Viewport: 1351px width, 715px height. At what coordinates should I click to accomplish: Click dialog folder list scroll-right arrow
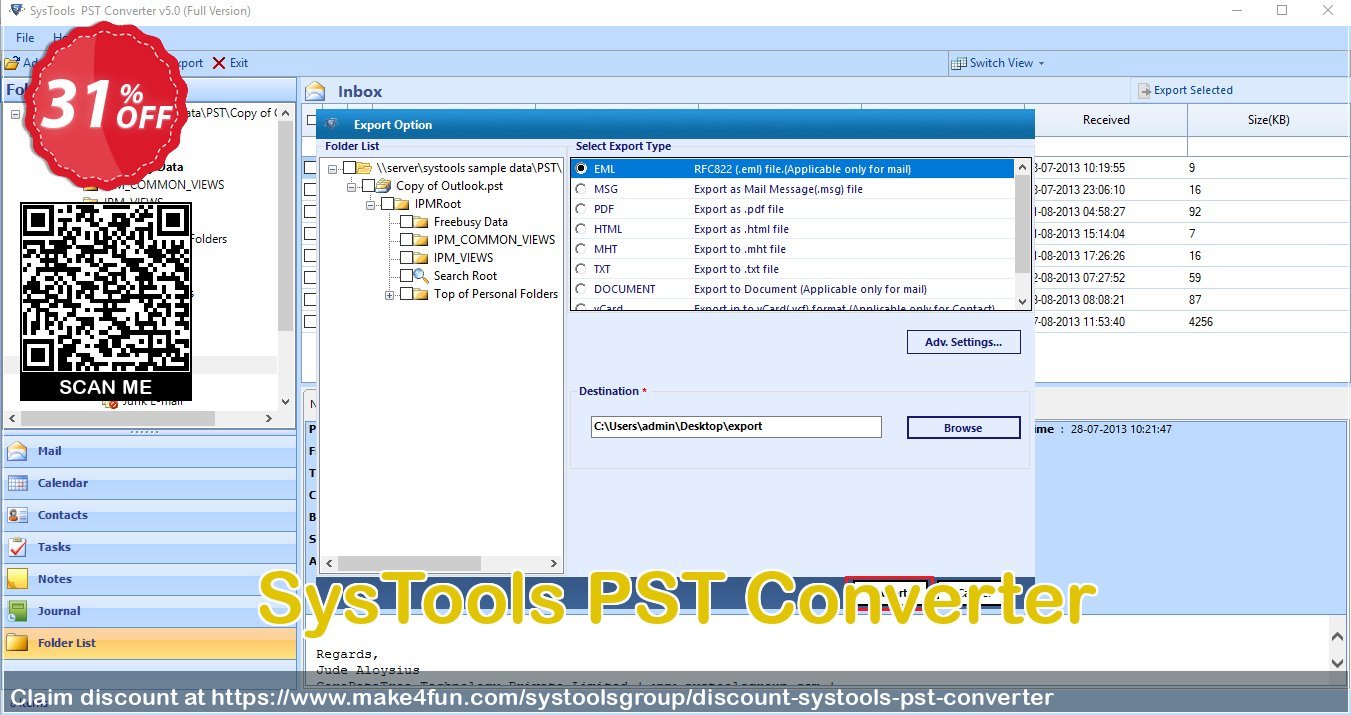(x=554, y=563)
